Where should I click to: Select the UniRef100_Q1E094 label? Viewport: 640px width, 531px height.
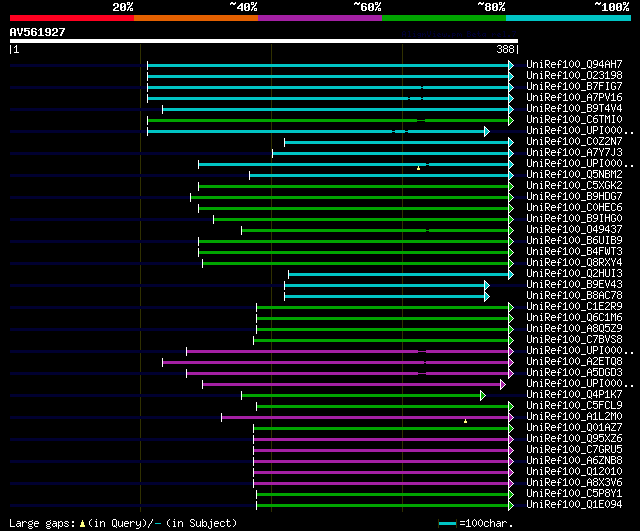pyautogui.click(x=574, y=505)
